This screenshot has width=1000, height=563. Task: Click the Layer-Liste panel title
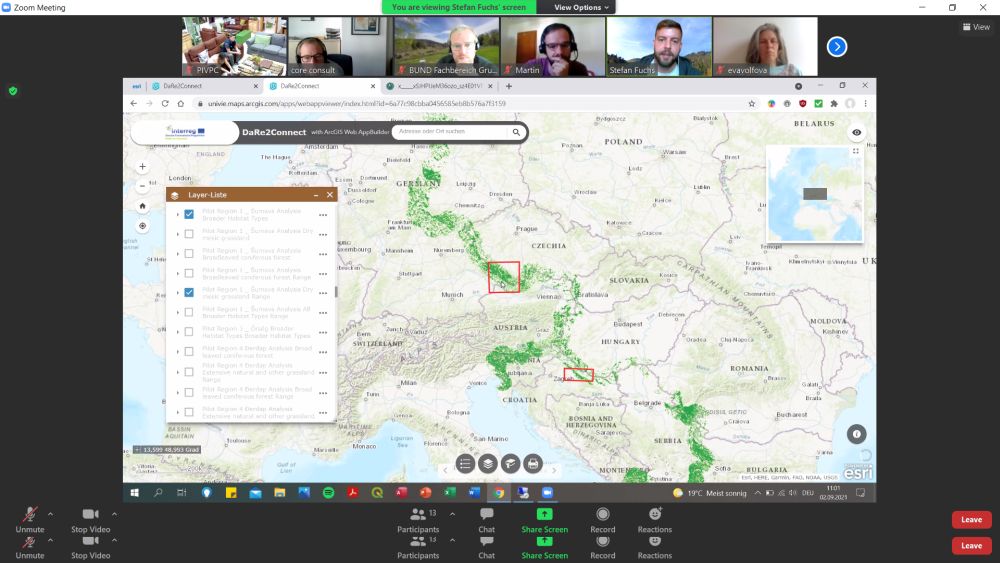tap(207, 195)
